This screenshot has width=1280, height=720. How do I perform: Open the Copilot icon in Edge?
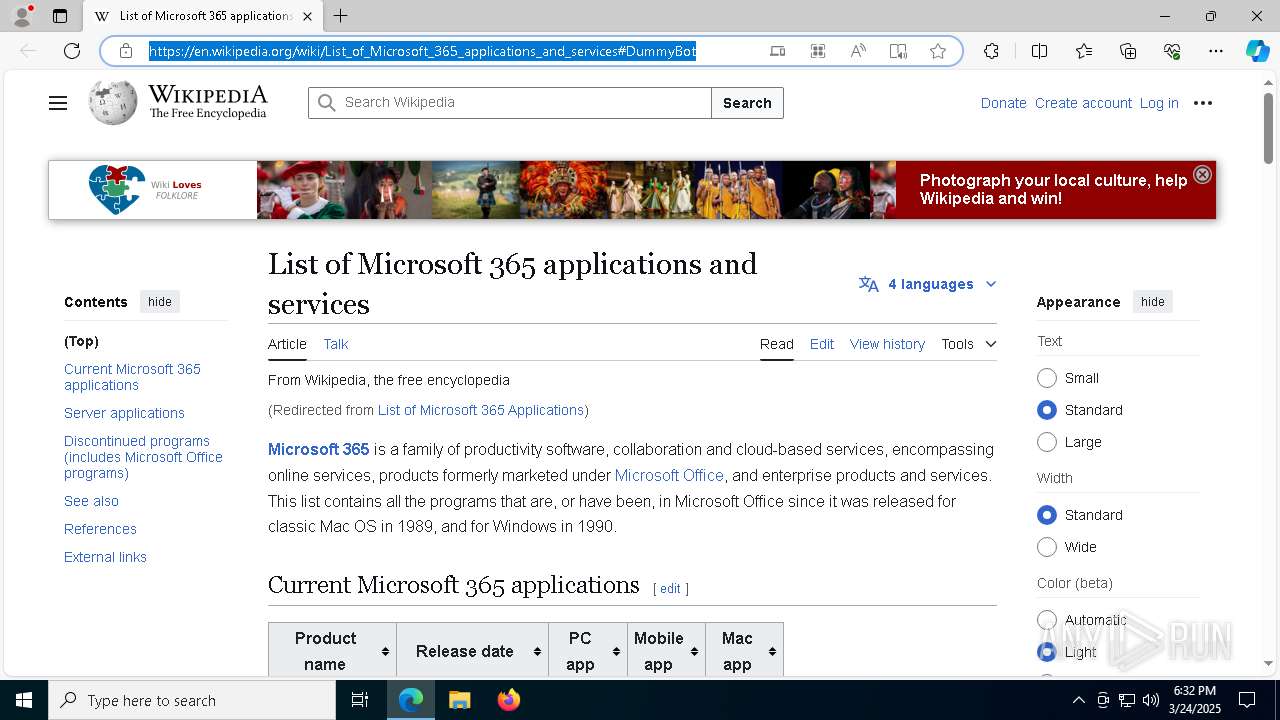click(x=1257, y=51)
